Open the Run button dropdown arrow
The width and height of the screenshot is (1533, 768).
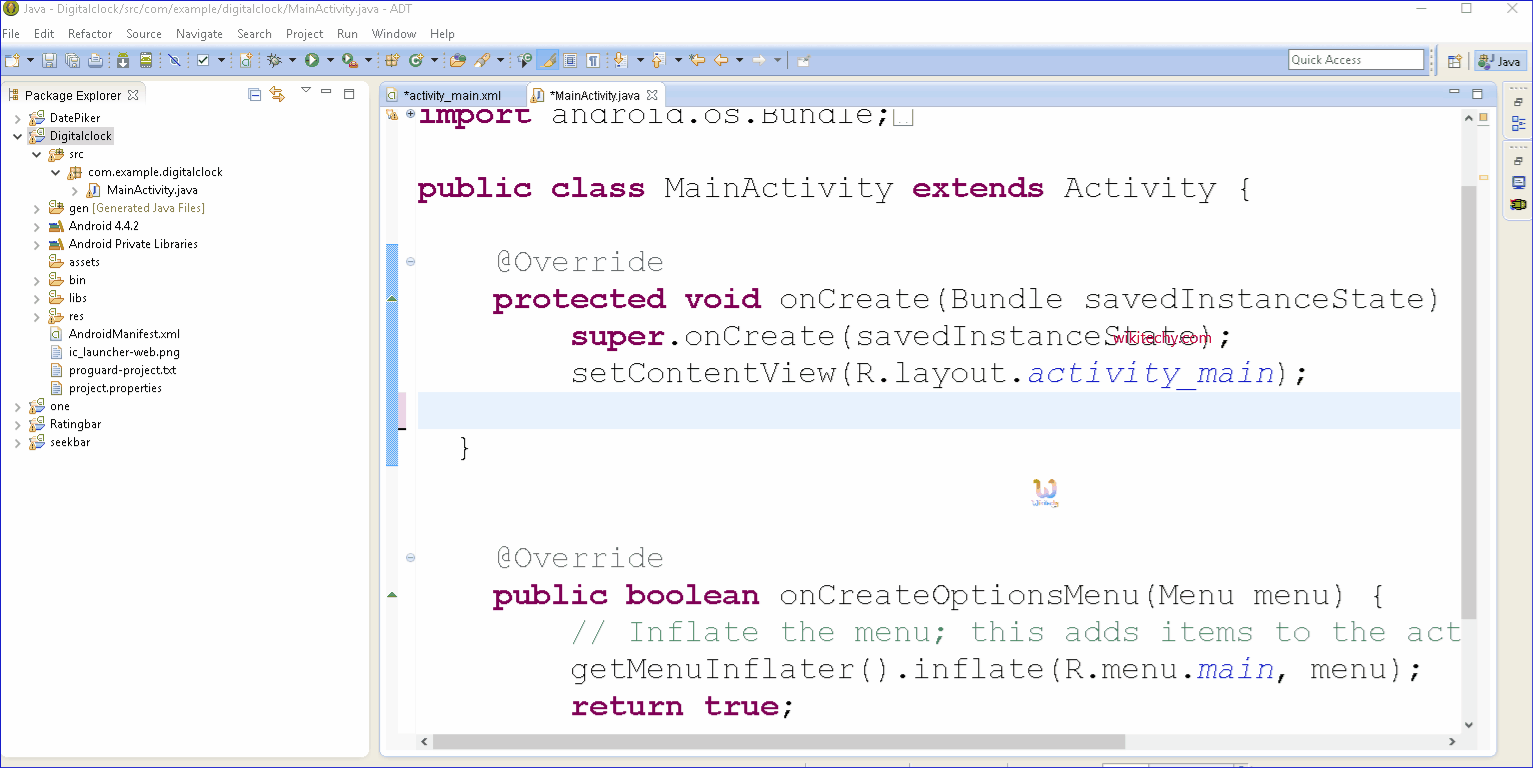[329, 61]
